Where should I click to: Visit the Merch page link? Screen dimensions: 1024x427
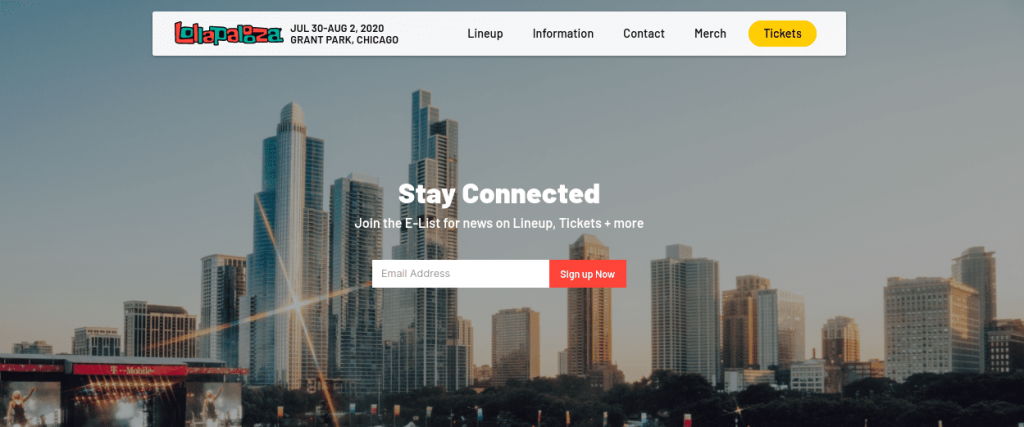(710, 33)
